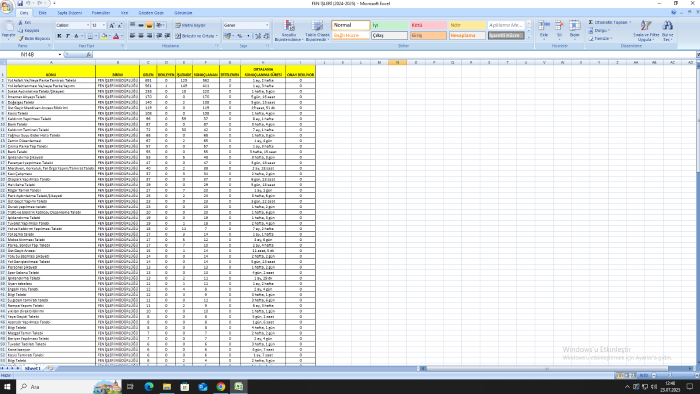Open the Veri tab

[x=125, y=13]
